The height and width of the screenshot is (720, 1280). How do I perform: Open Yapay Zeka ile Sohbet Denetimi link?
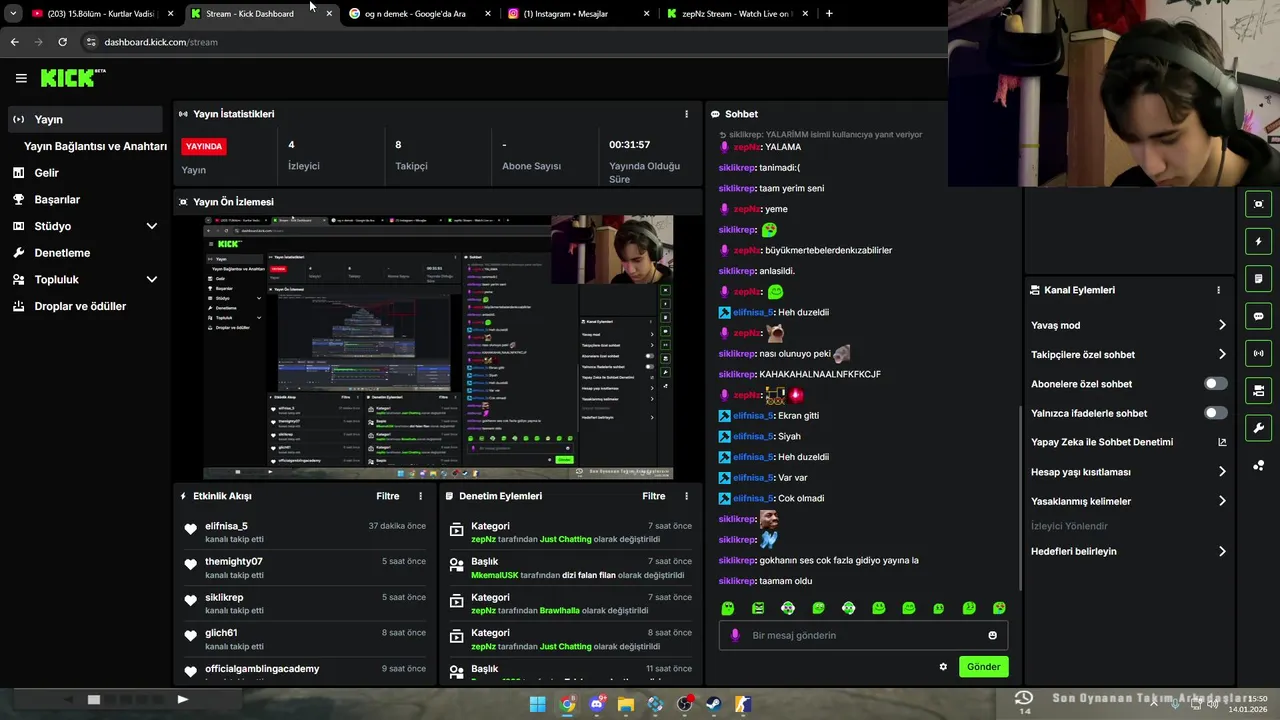coord(1128,442)
